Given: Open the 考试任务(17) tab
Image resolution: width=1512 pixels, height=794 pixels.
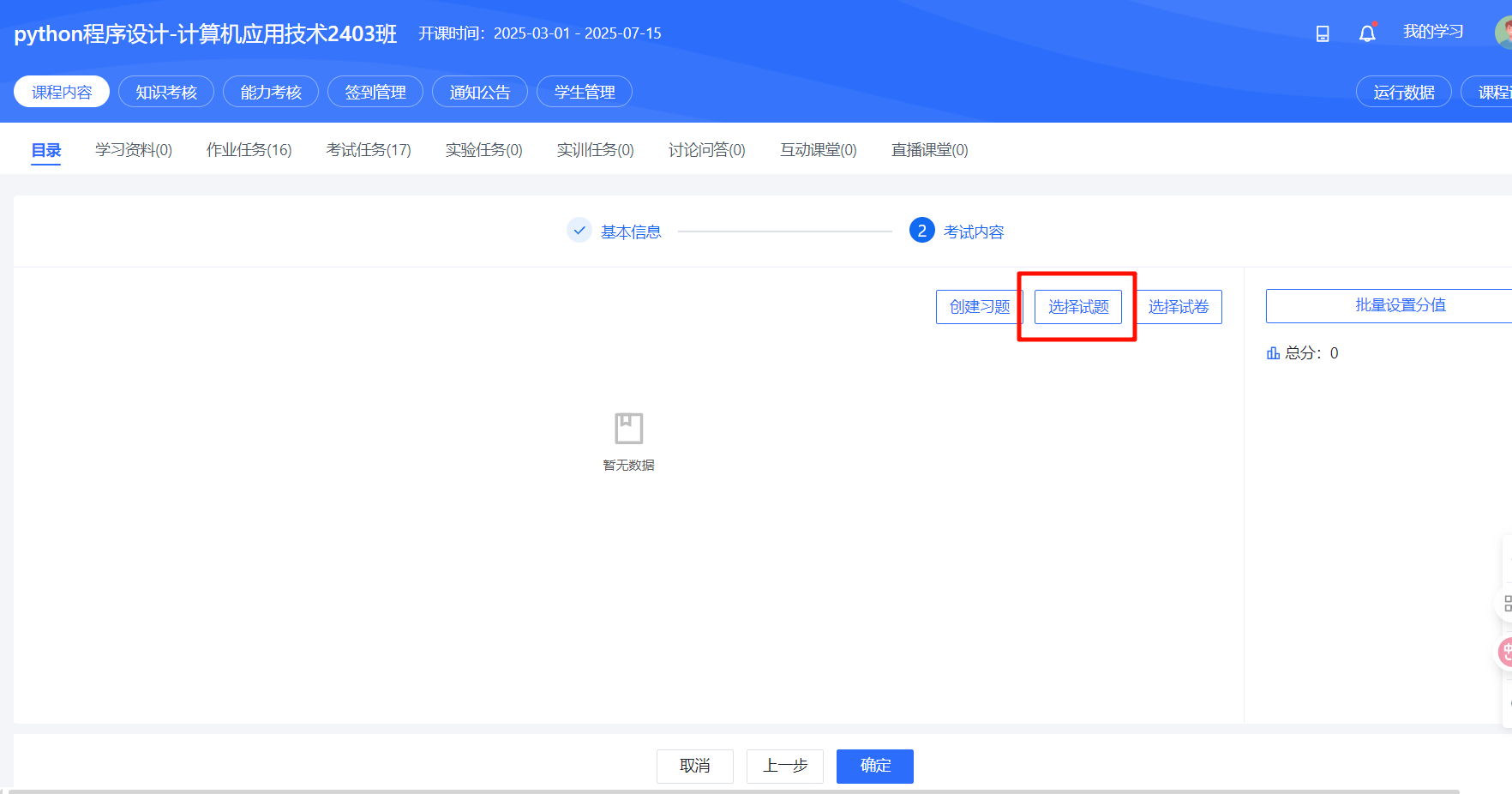Looking at the screenshot, I should (x=369, y=150).
